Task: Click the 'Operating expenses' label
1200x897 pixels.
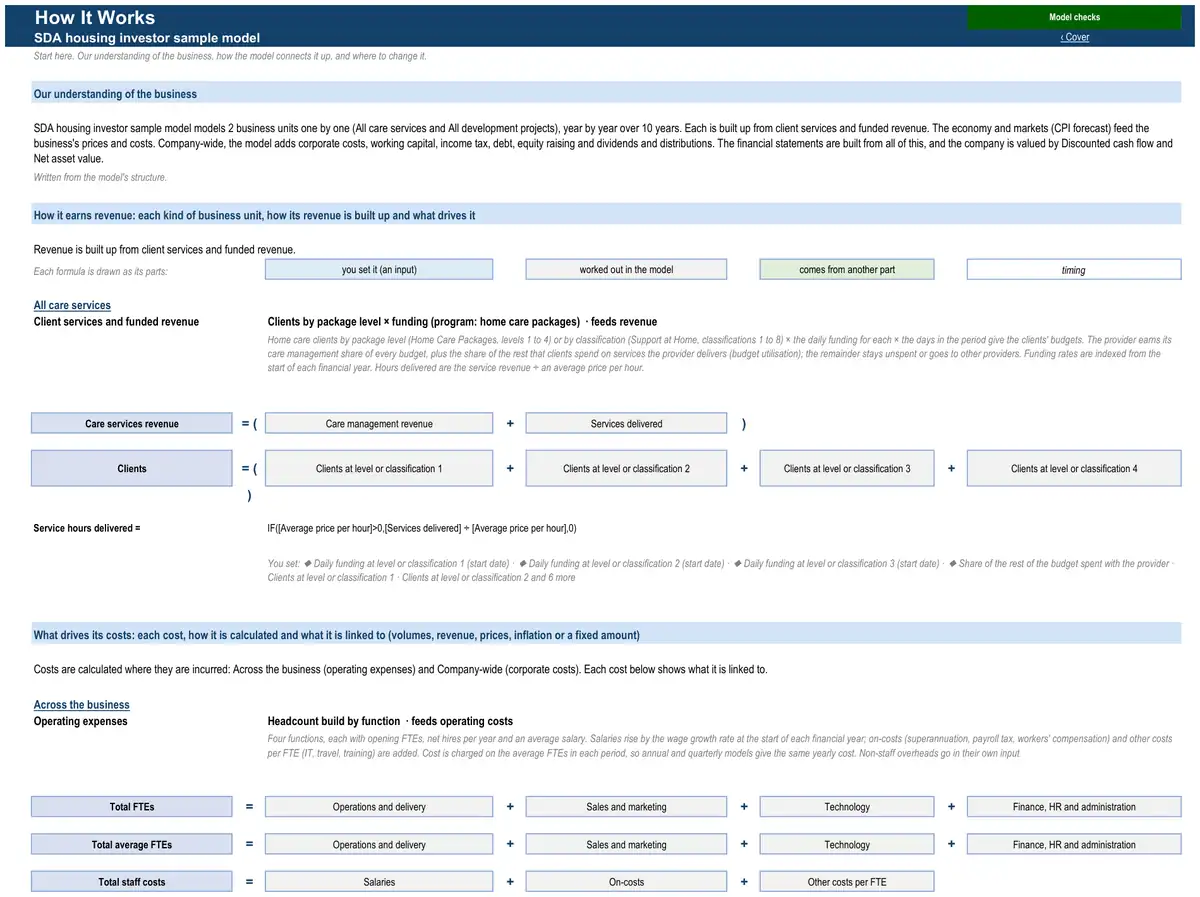Action: [x=81, y=721]
